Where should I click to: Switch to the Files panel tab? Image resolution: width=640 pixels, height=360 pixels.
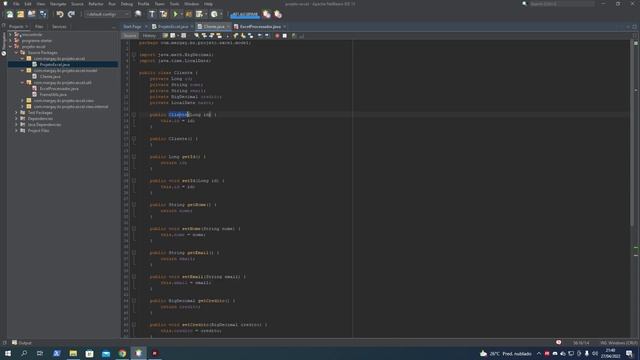coord(39,27)
